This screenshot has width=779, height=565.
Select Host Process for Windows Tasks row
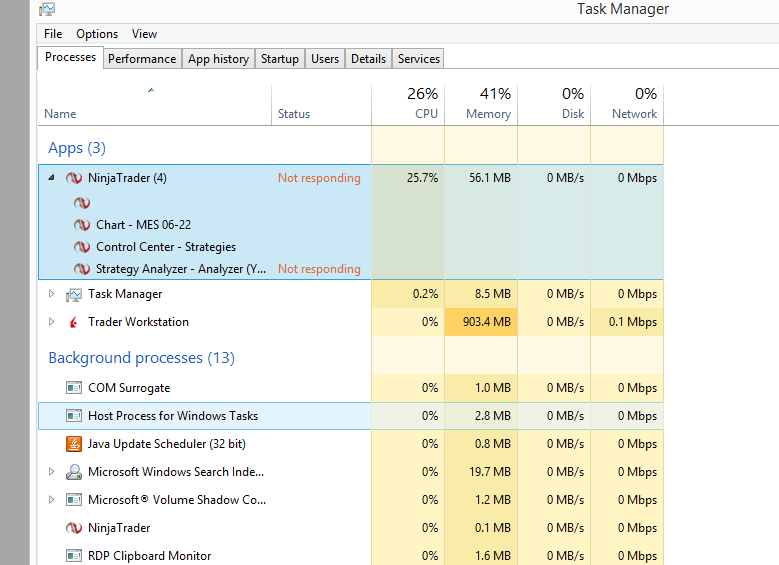point(173,416)
